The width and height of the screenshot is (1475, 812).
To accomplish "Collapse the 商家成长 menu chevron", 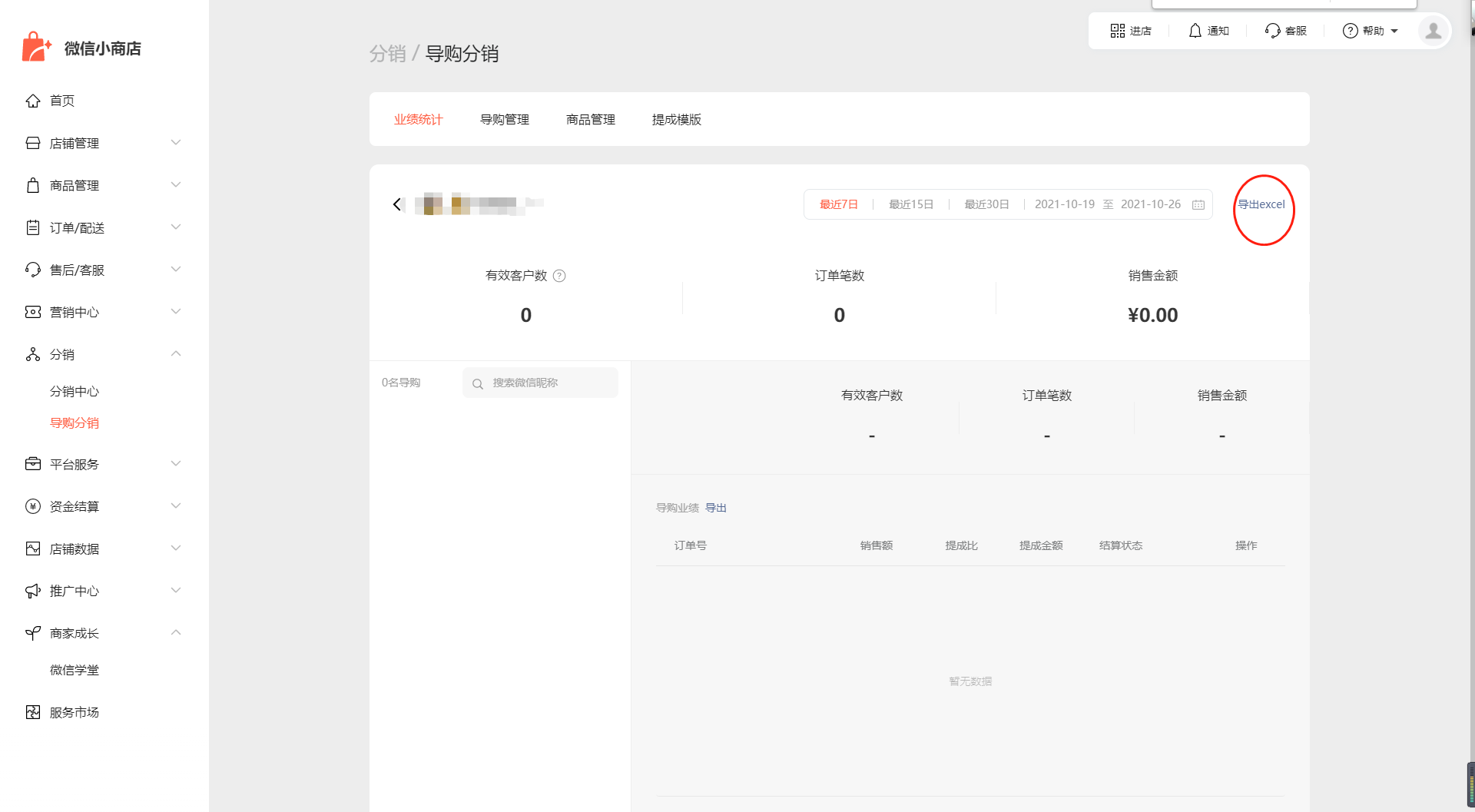I will (x=176, y=633).
